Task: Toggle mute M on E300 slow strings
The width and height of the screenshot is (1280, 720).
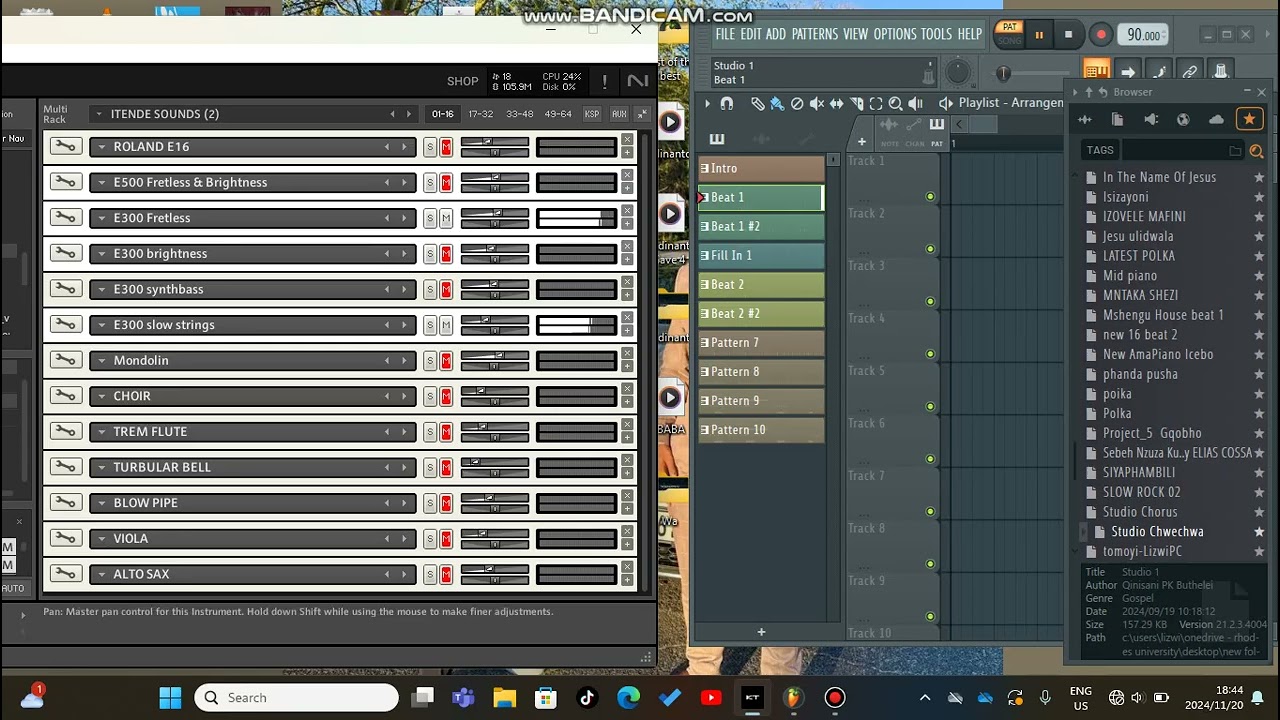Action: tap(446, 325)
